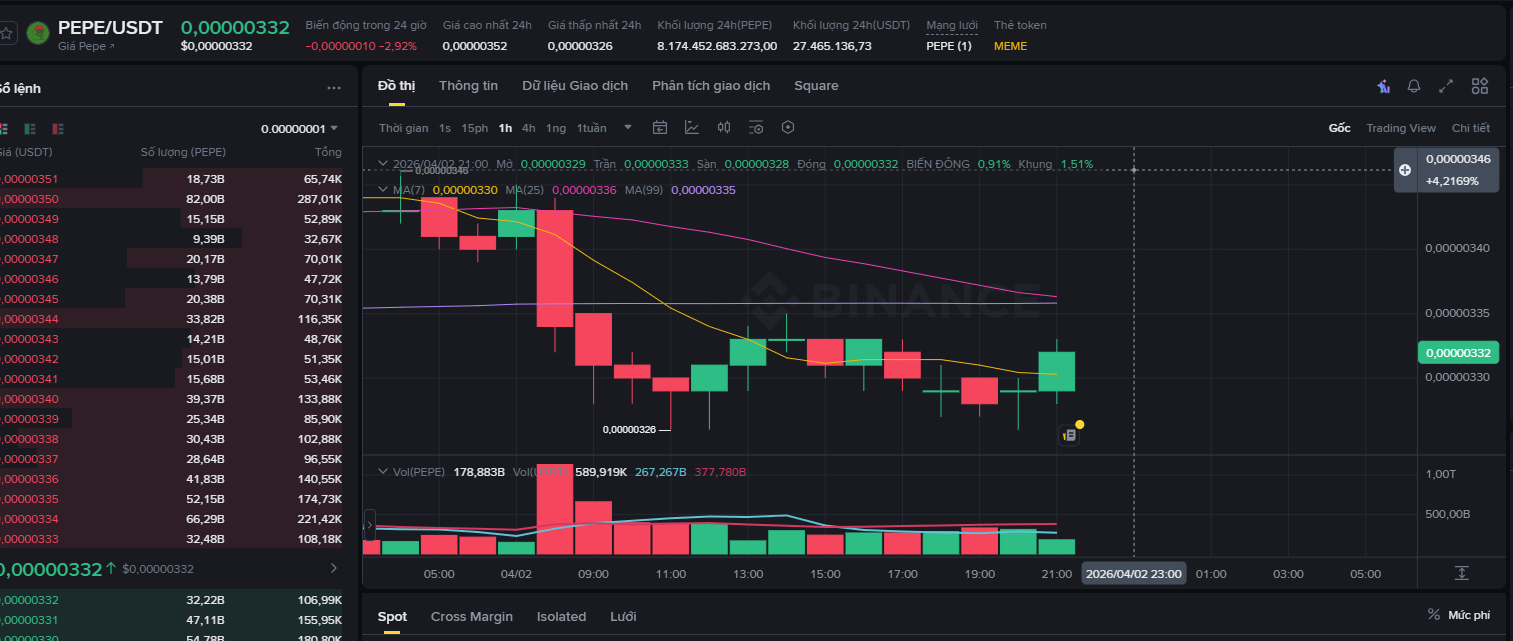Image resolution: width=1513 pixels, height=641 pixels.
Task: Select the 1tuần time interval
Action: [592, 128]
